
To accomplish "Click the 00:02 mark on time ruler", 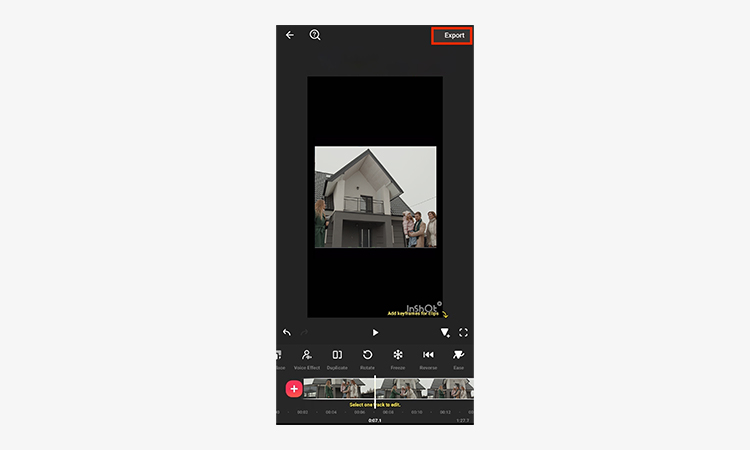I will pos(302,412).
